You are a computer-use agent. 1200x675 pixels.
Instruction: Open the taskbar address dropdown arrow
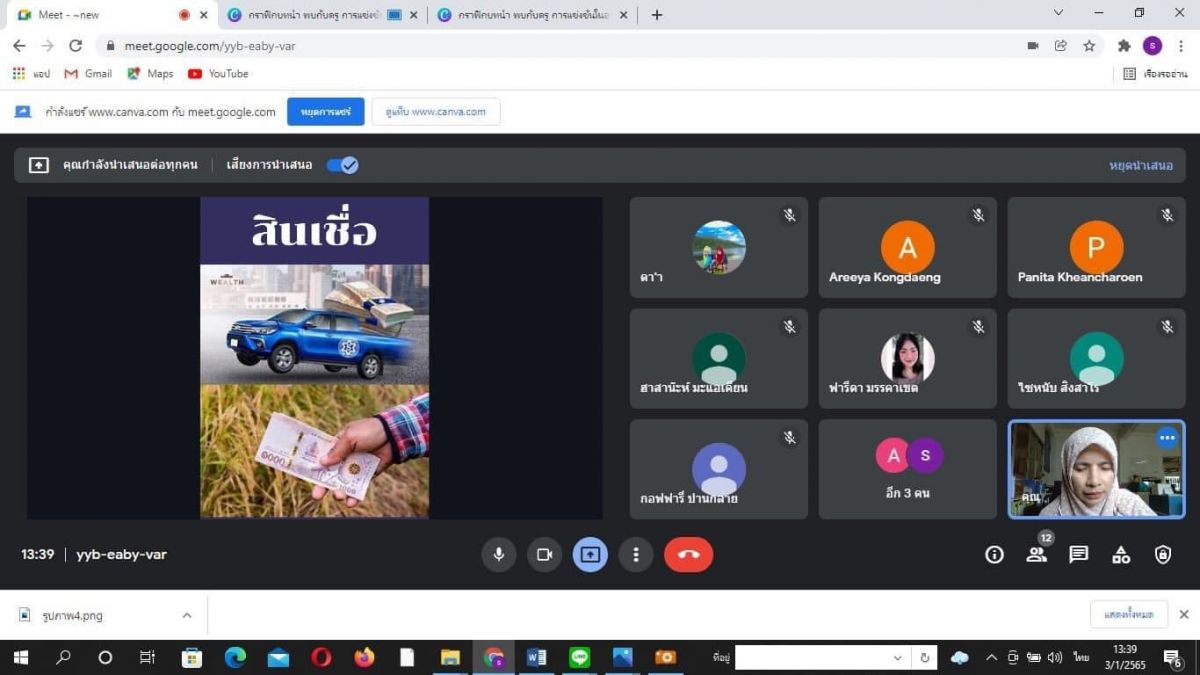point(897,658)
